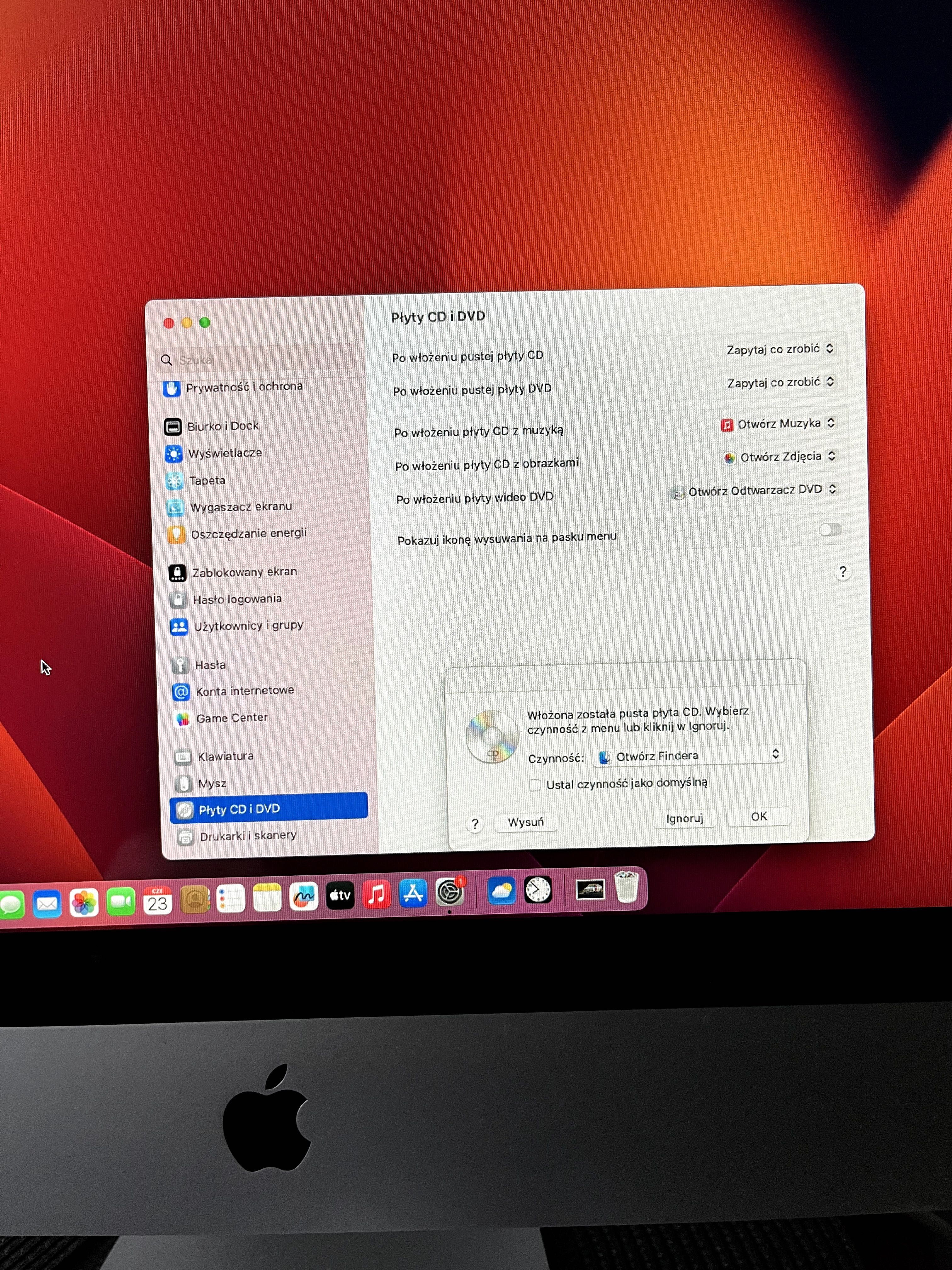
Task: Open Clock app in the Dock
Action: coord(538,889)
